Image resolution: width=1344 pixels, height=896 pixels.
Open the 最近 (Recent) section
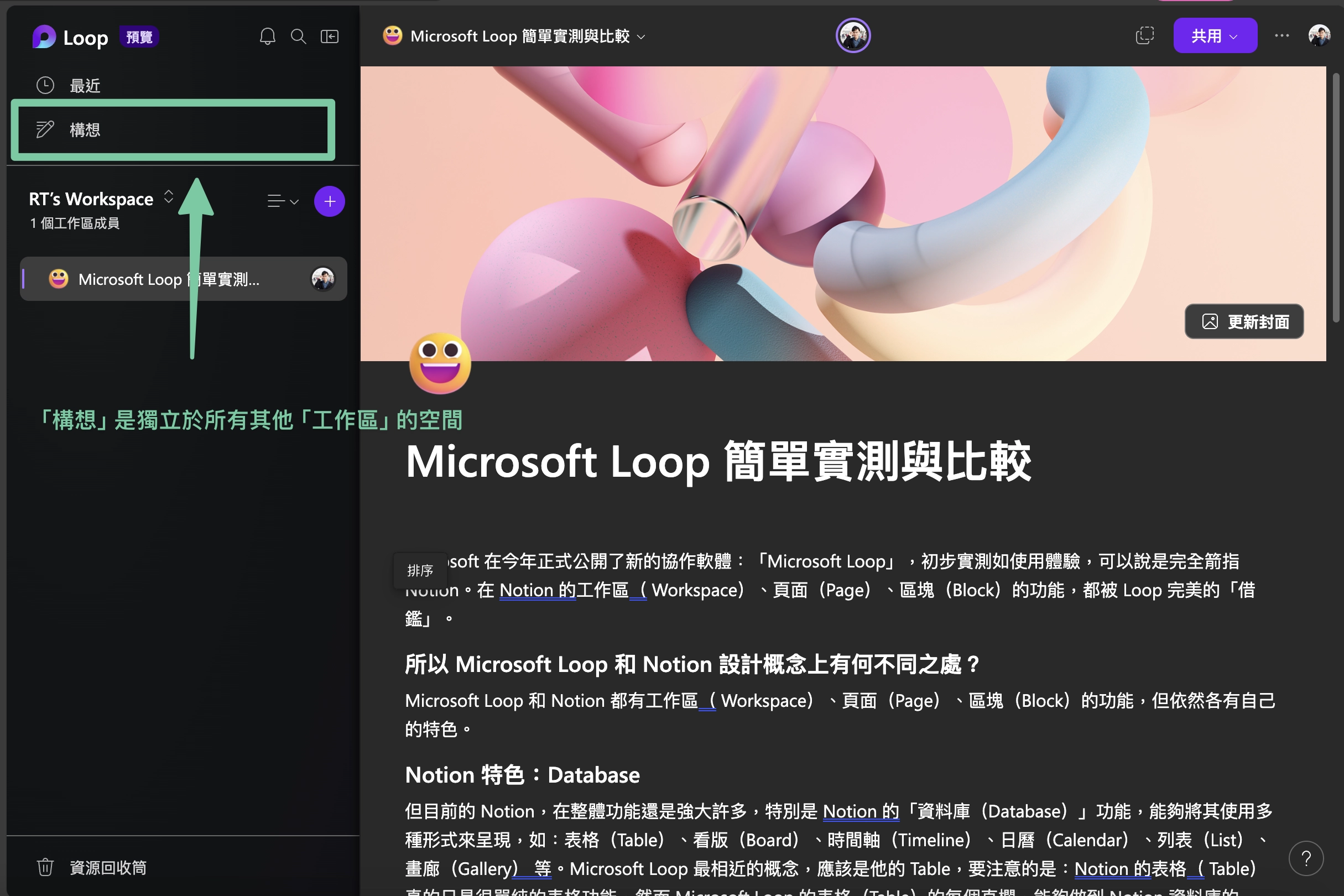tap(85, 85)
